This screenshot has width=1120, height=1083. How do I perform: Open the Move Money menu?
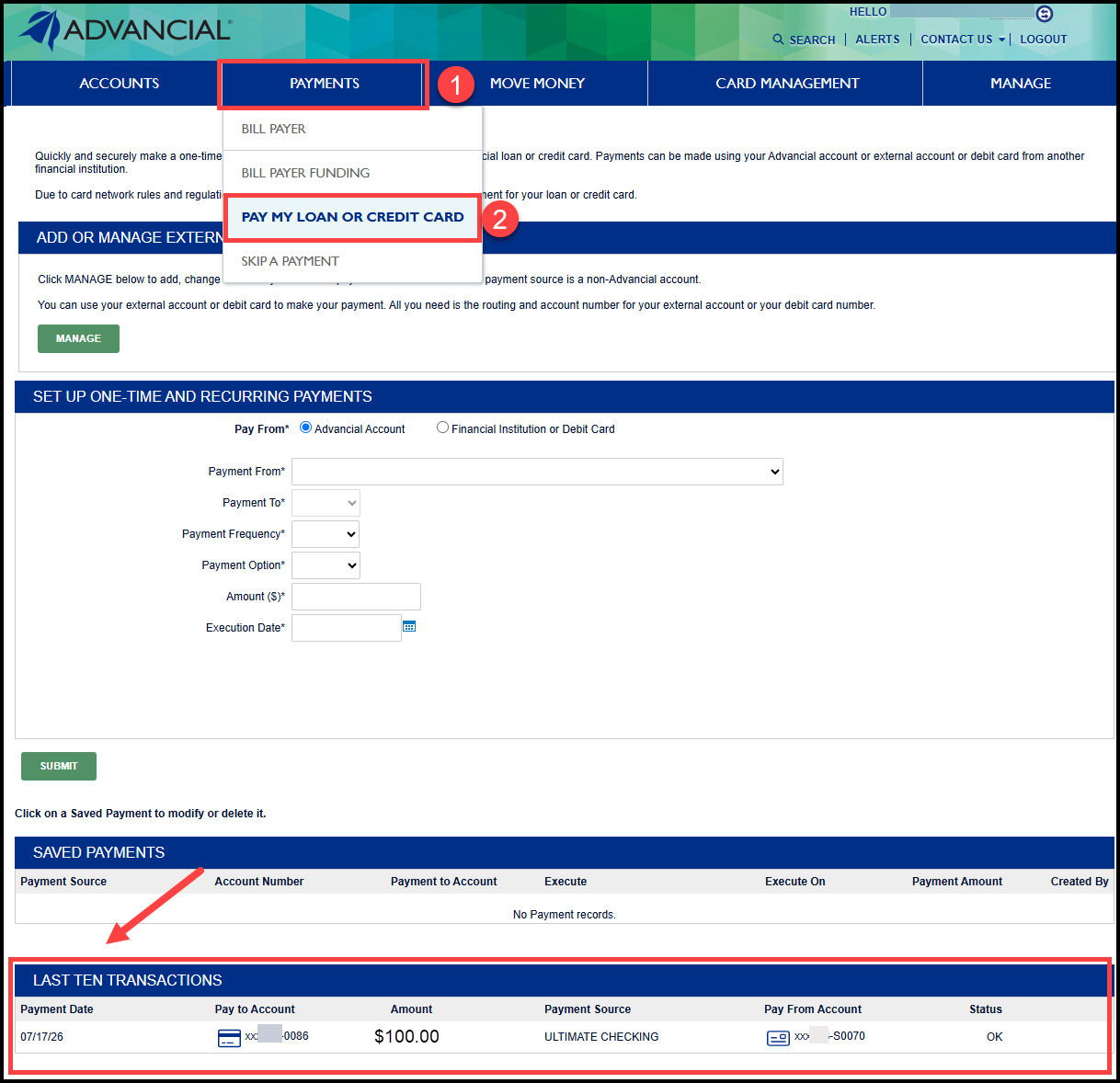pyautogui.click(x=537, y=83)
